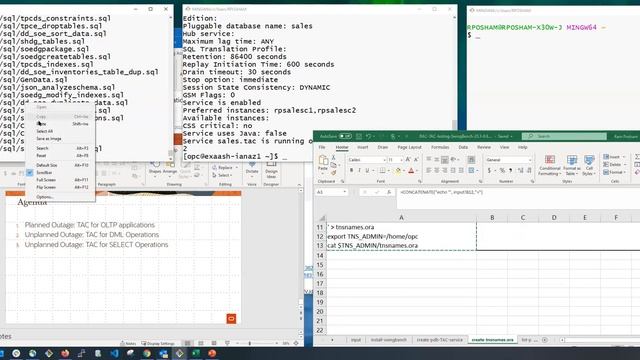Open the Excel font size dropdown
The height and width of the screenshot is (360, 640).
tap(402, 160)
